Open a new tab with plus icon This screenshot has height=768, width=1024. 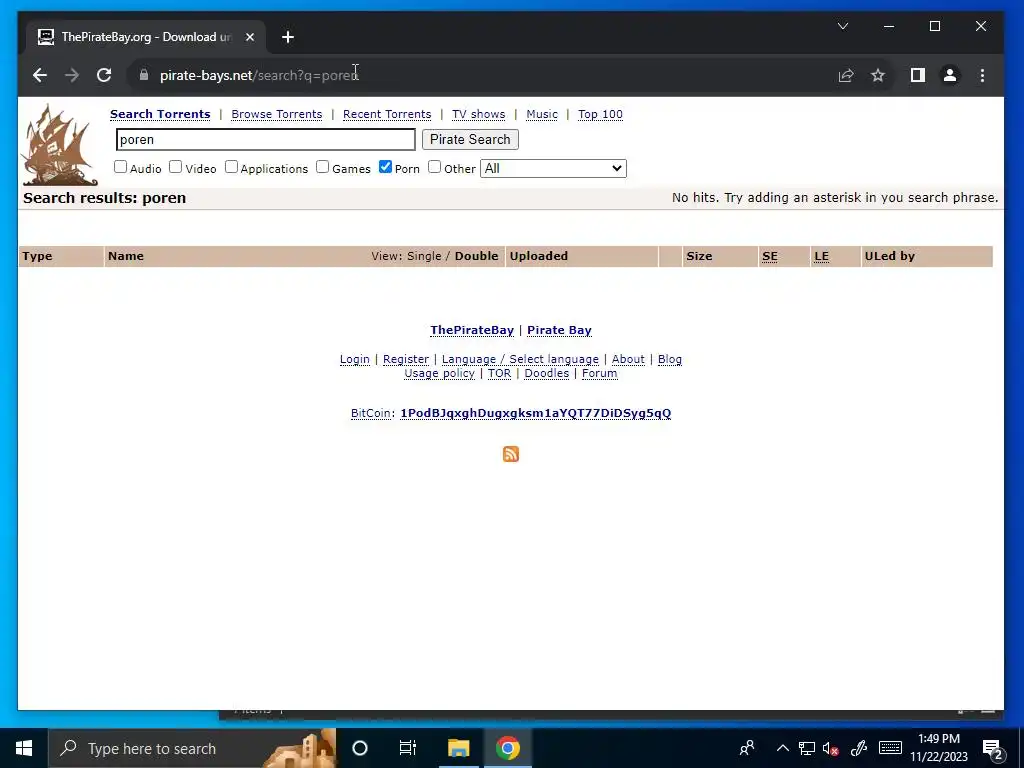[288, 37]
